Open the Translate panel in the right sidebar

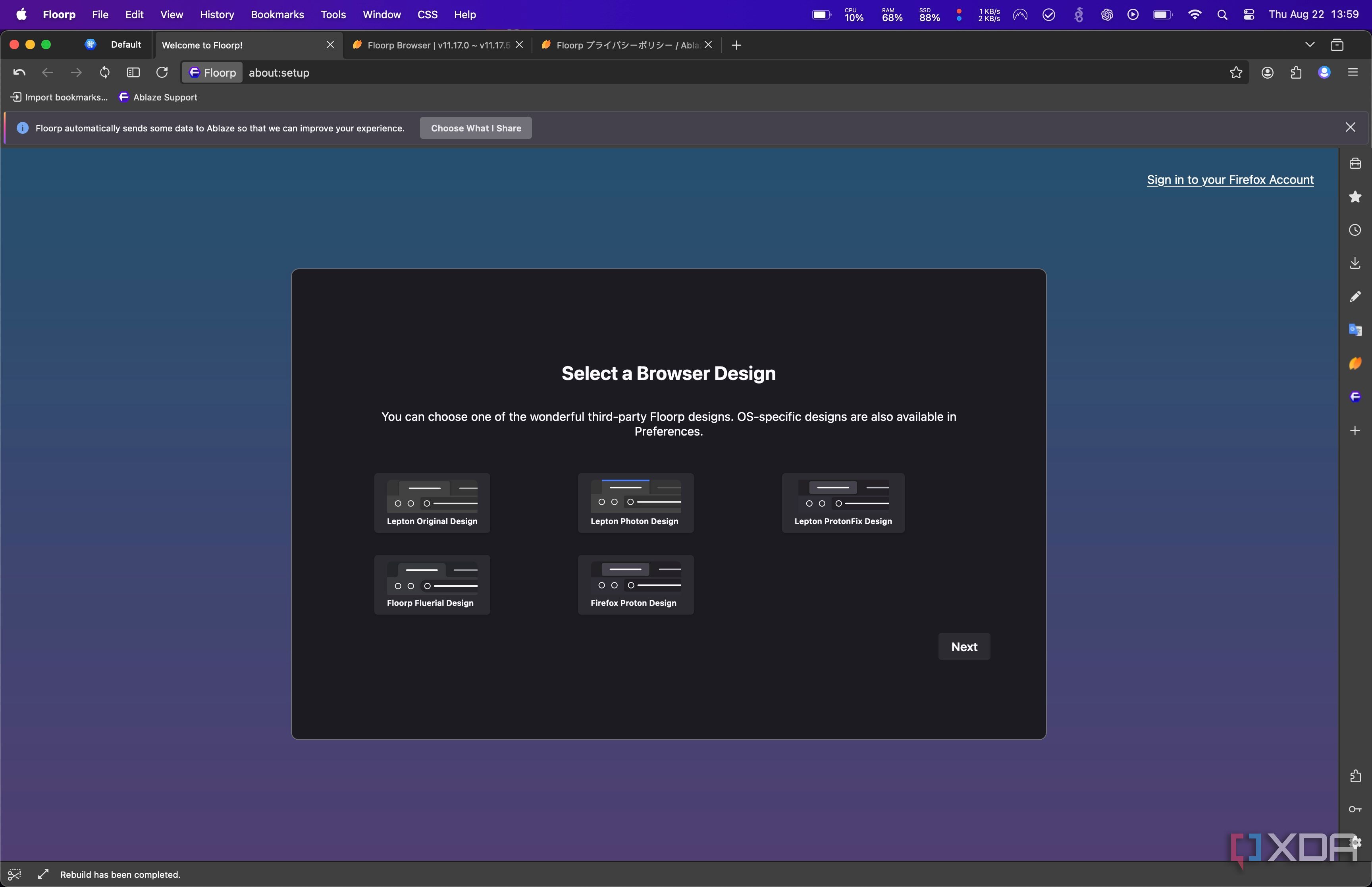1355,330
